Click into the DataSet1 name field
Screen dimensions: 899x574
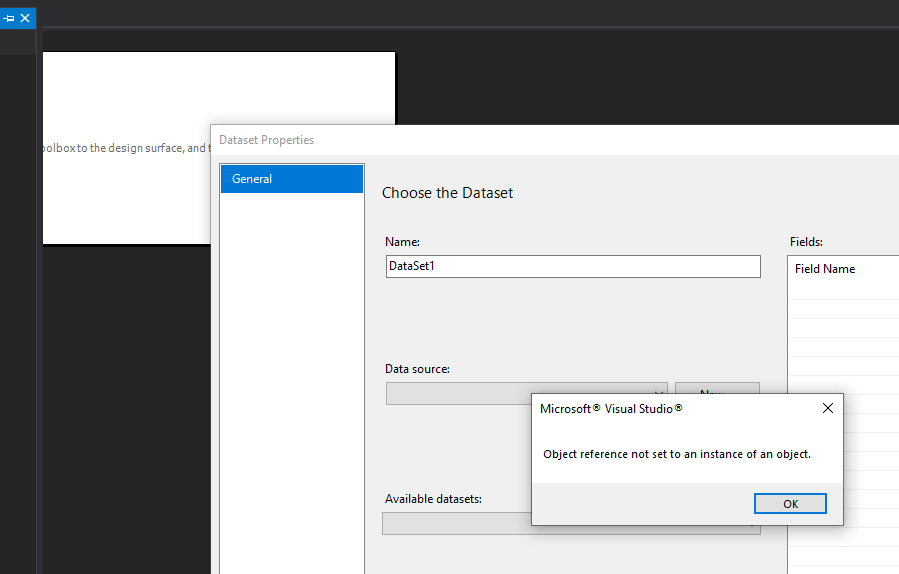(573, 267)
